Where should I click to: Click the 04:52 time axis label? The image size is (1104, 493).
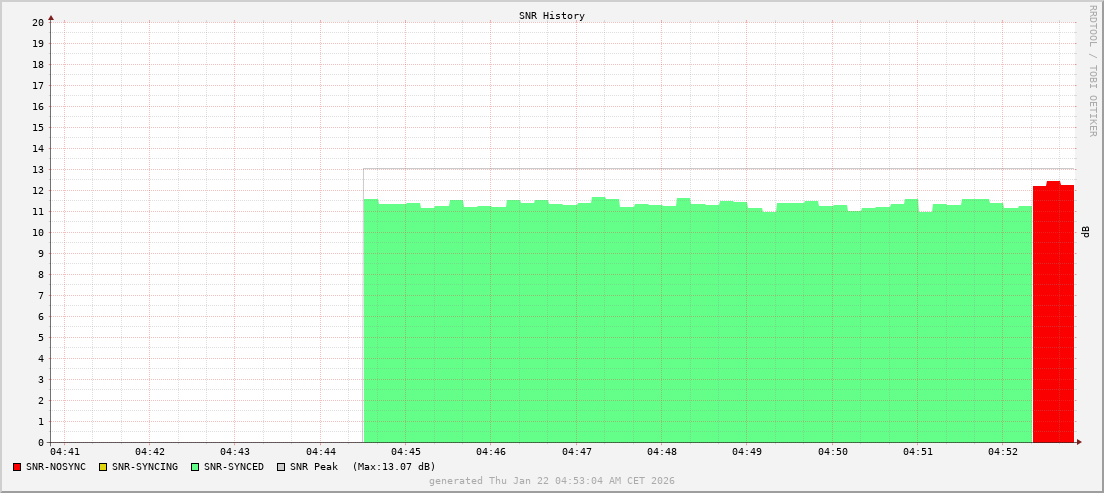[1003, 452]
